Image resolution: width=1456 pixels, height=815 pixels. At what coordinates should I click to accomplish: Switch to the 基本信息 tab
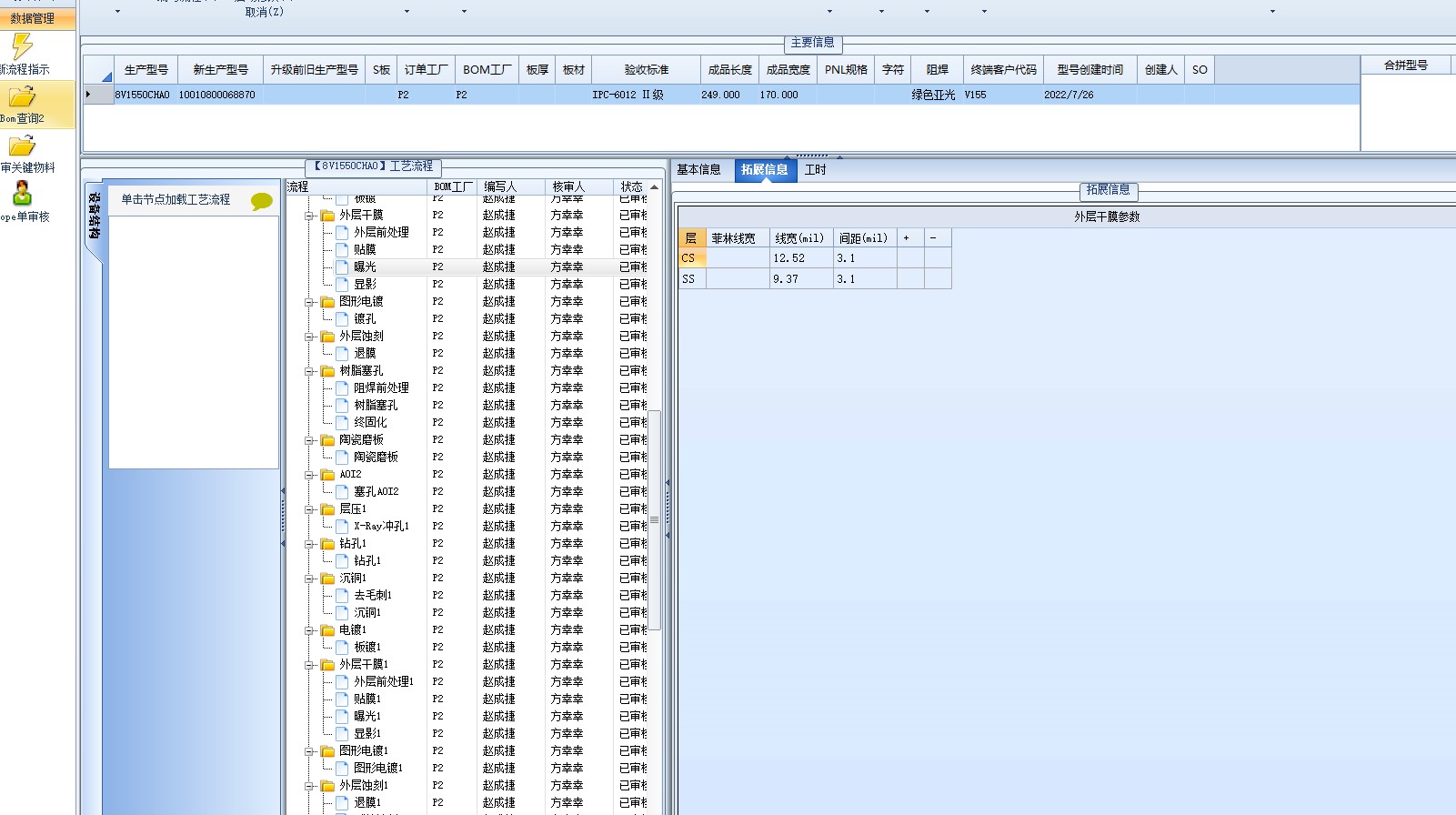tap(698, 170)
